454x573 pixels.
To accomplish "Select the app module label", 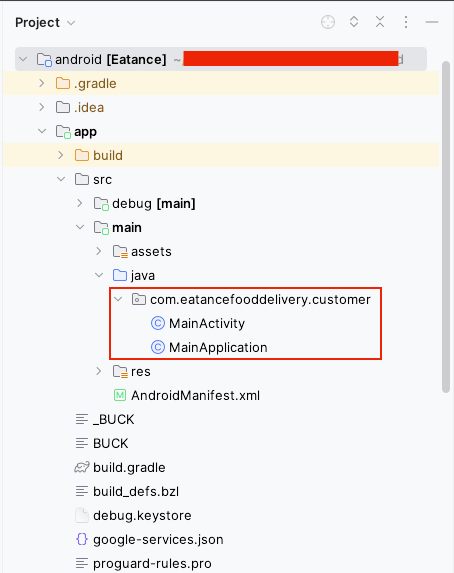I will (86, 132).
